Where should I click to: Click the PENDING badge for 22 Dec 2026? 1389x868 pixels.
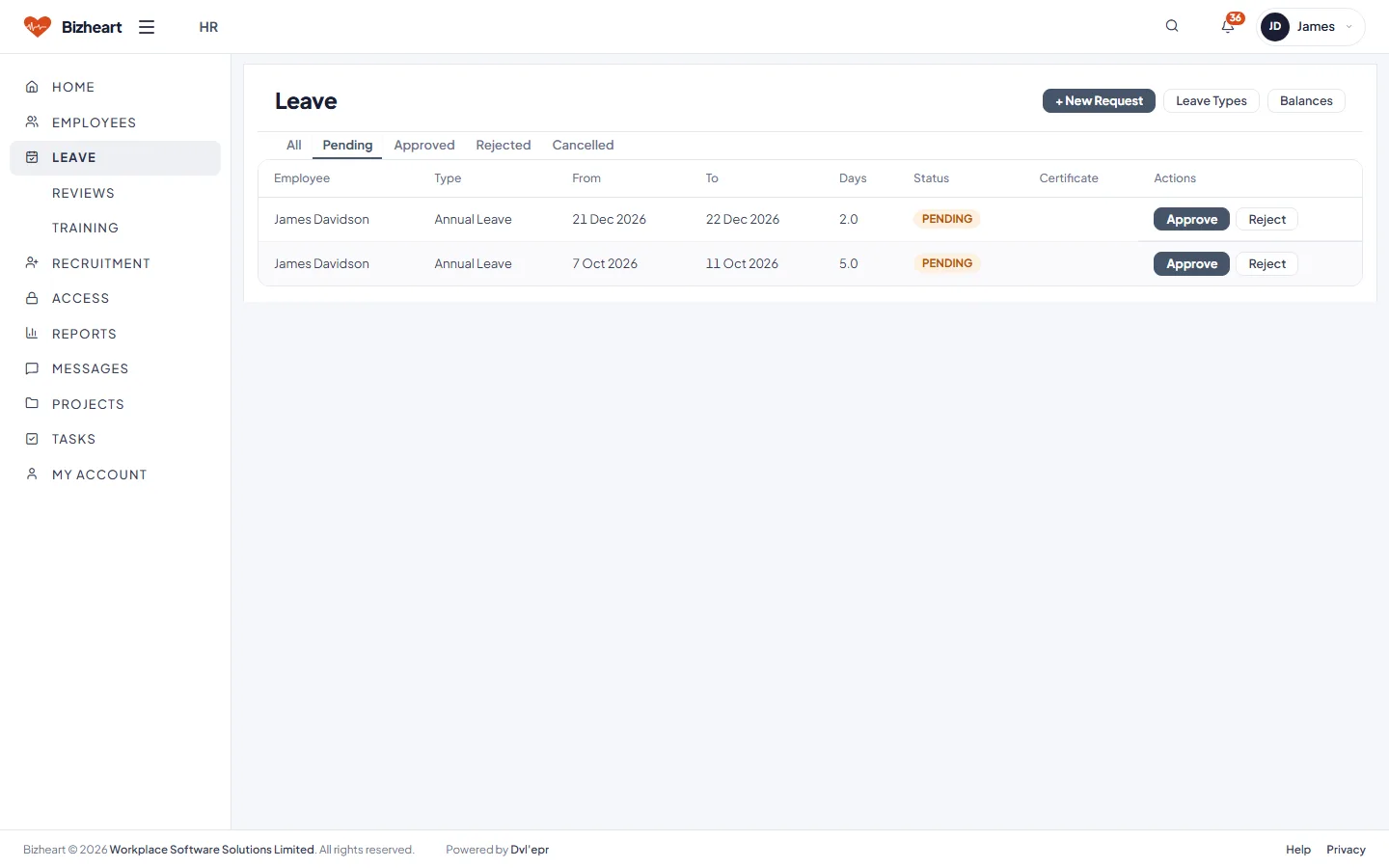tap(947, 219)
